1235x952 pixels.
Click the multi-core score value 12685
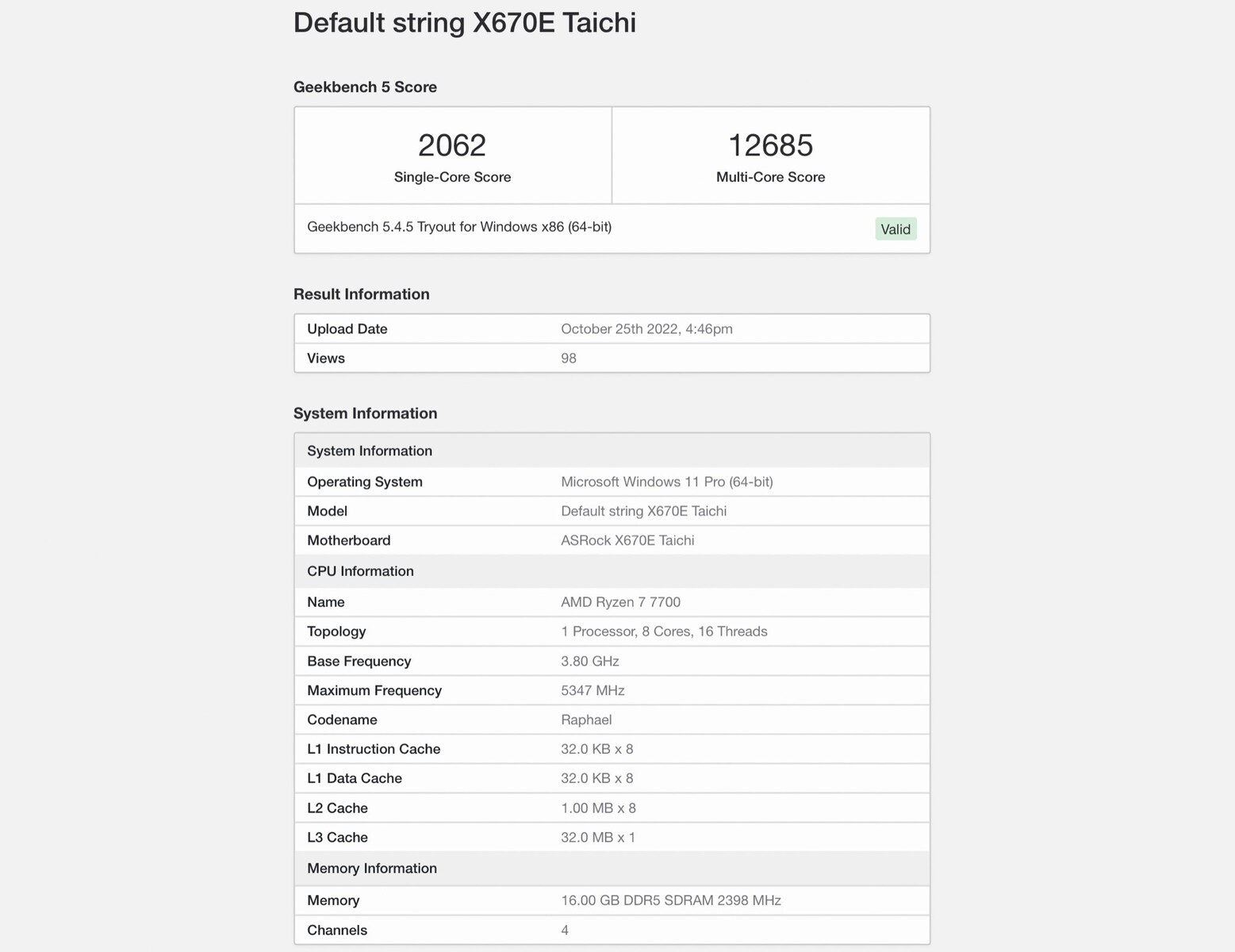click(x=770, y=145)
